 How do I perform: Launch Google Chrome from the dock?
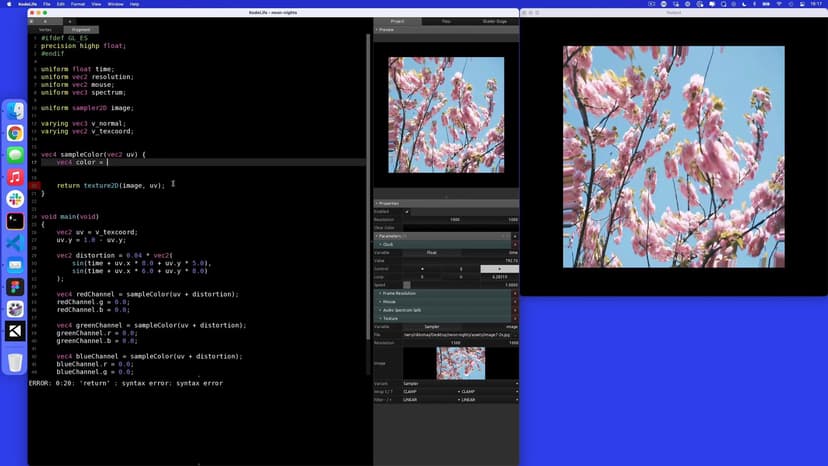[15, 133]
